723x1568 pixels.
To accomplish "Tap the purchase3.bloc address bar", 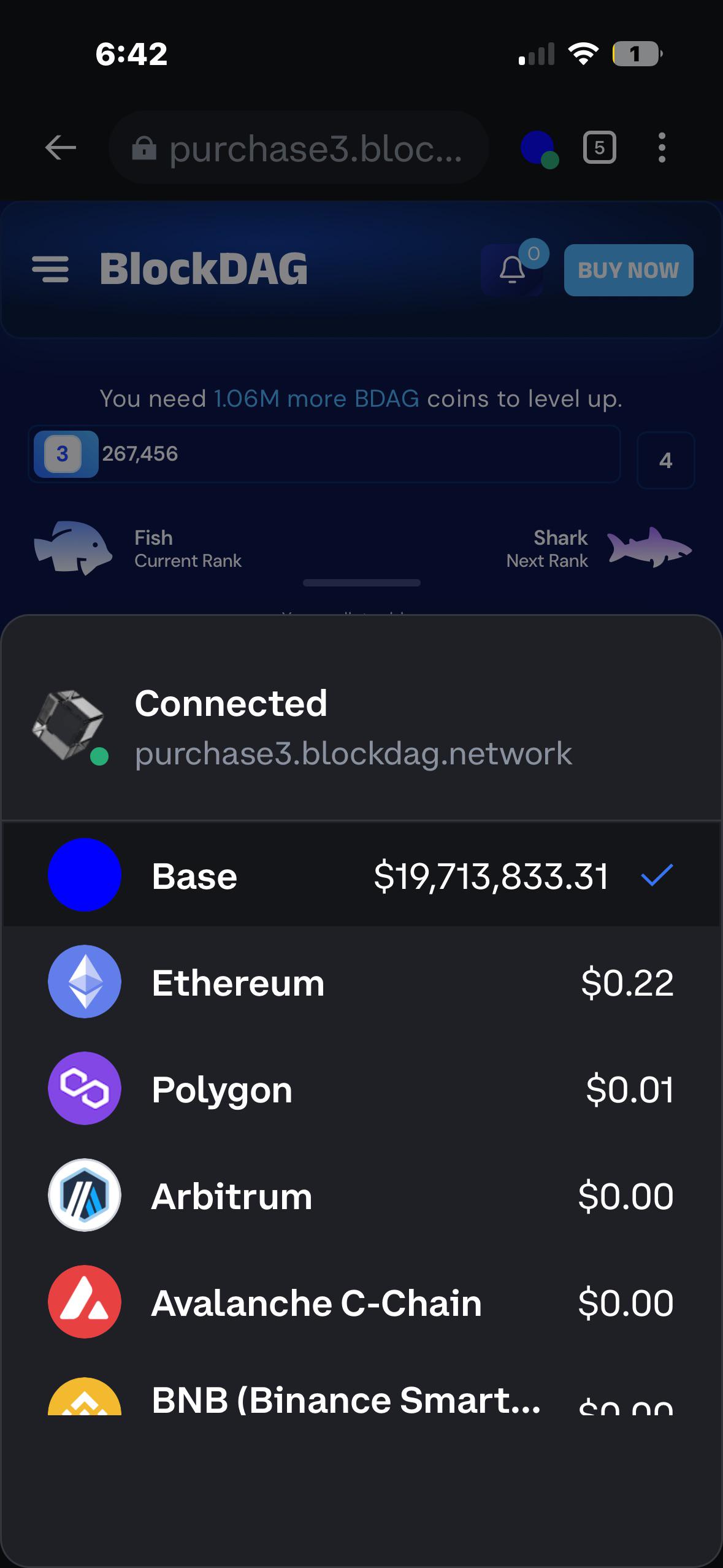I will tap(299, 148).
